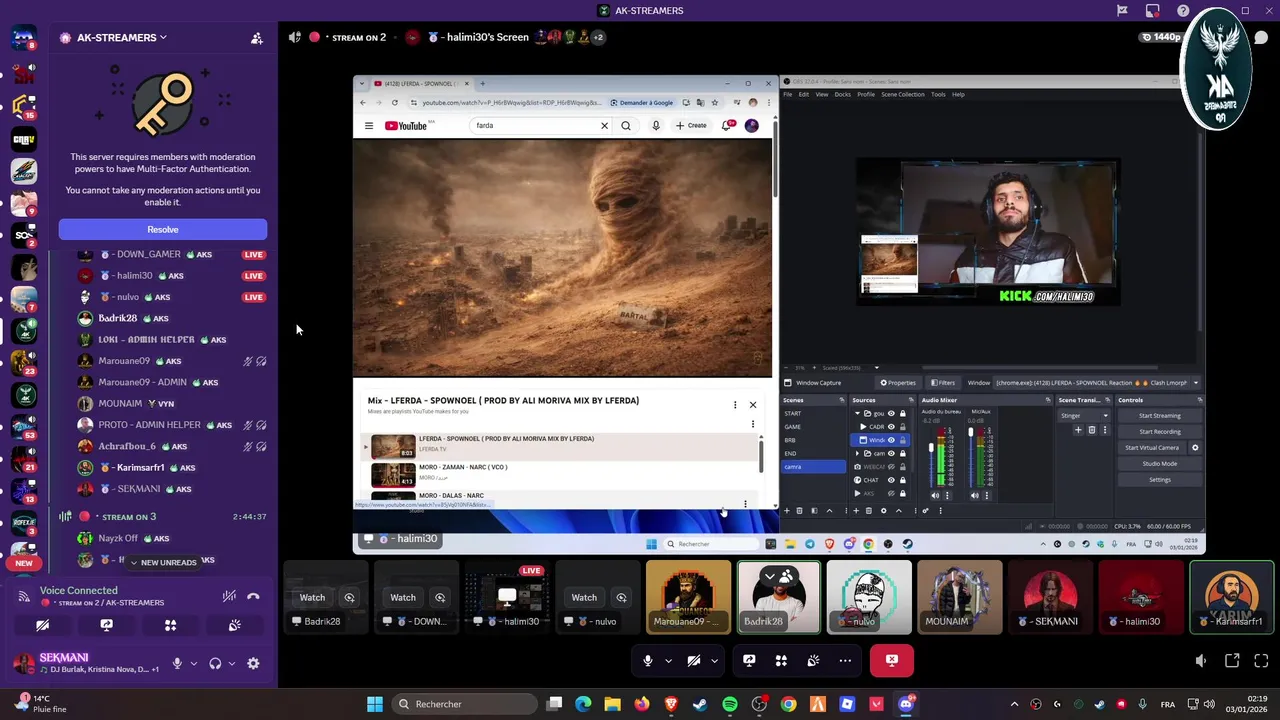Launch activities from the voice panel
This screenshot has height=720, width=1280.
click(x=170, y=625)
